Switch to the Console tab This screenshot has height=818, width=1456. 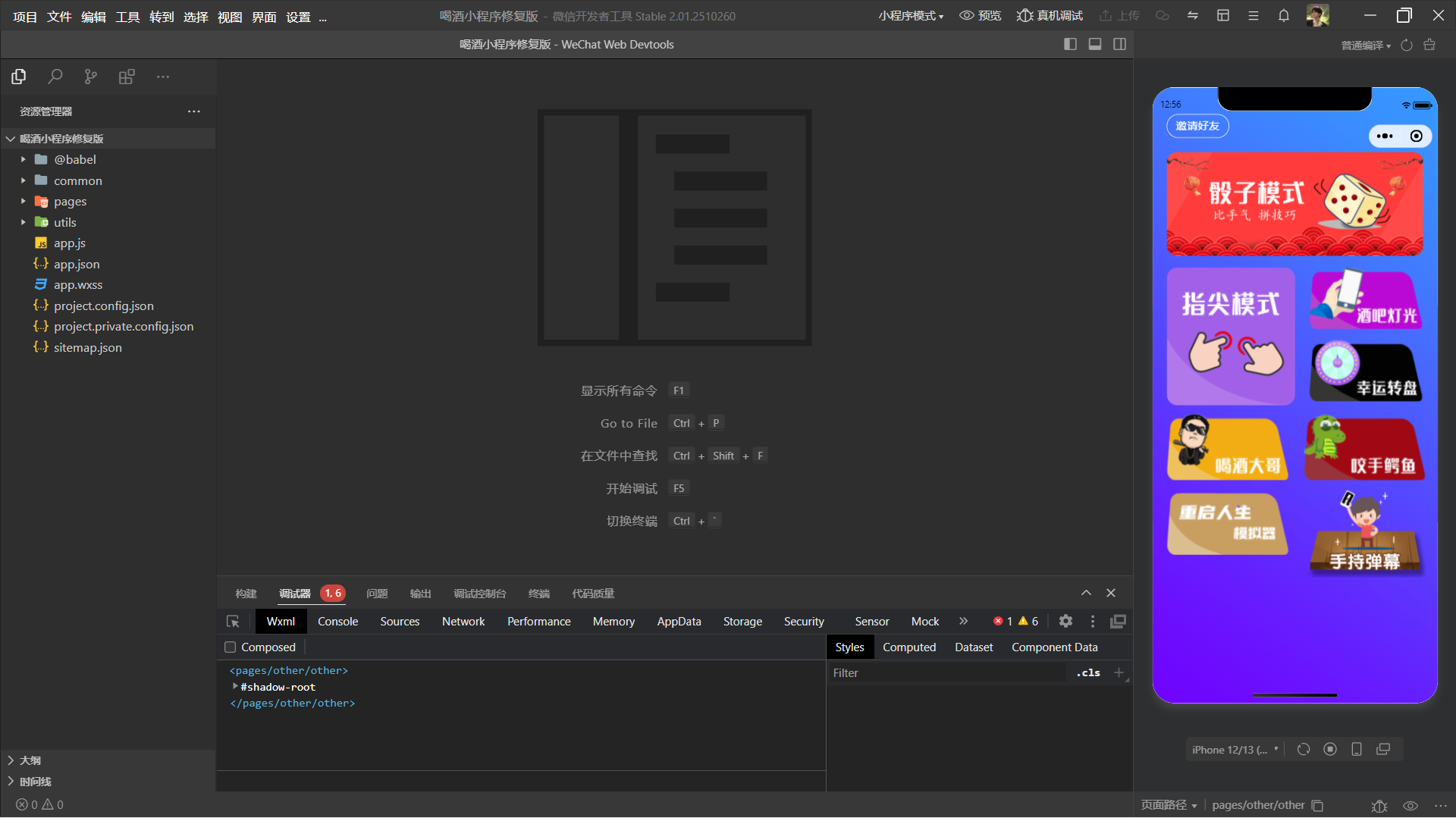point(337,622)
